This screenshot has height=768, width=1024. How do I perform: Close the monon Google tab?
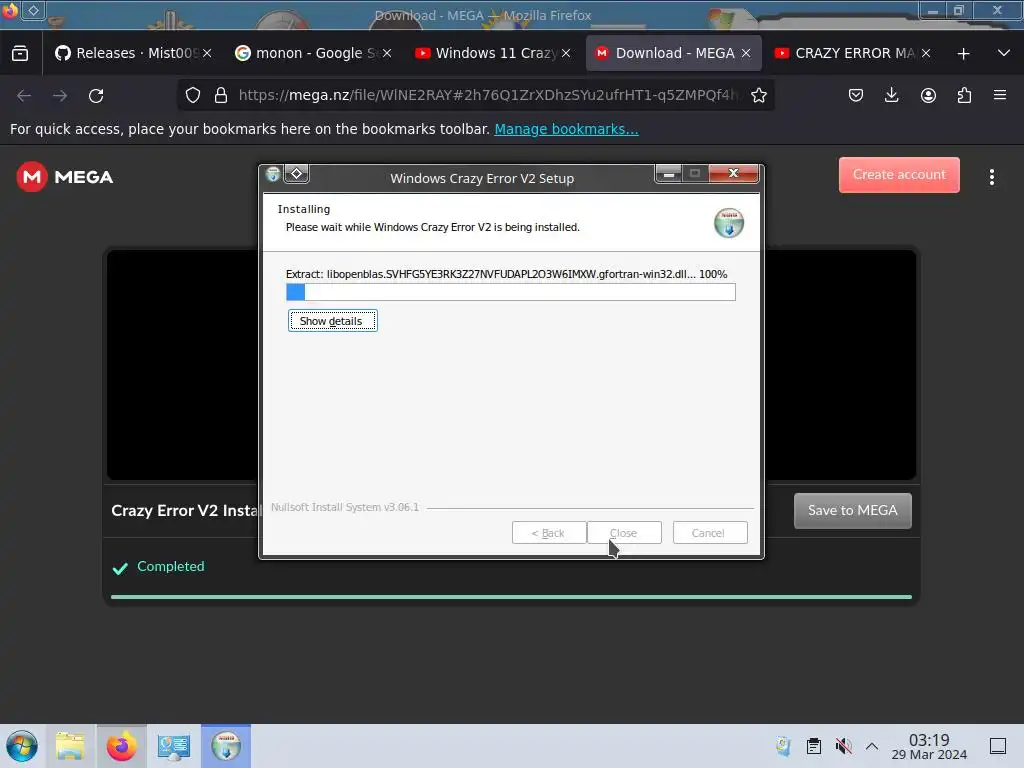point(387,53)
